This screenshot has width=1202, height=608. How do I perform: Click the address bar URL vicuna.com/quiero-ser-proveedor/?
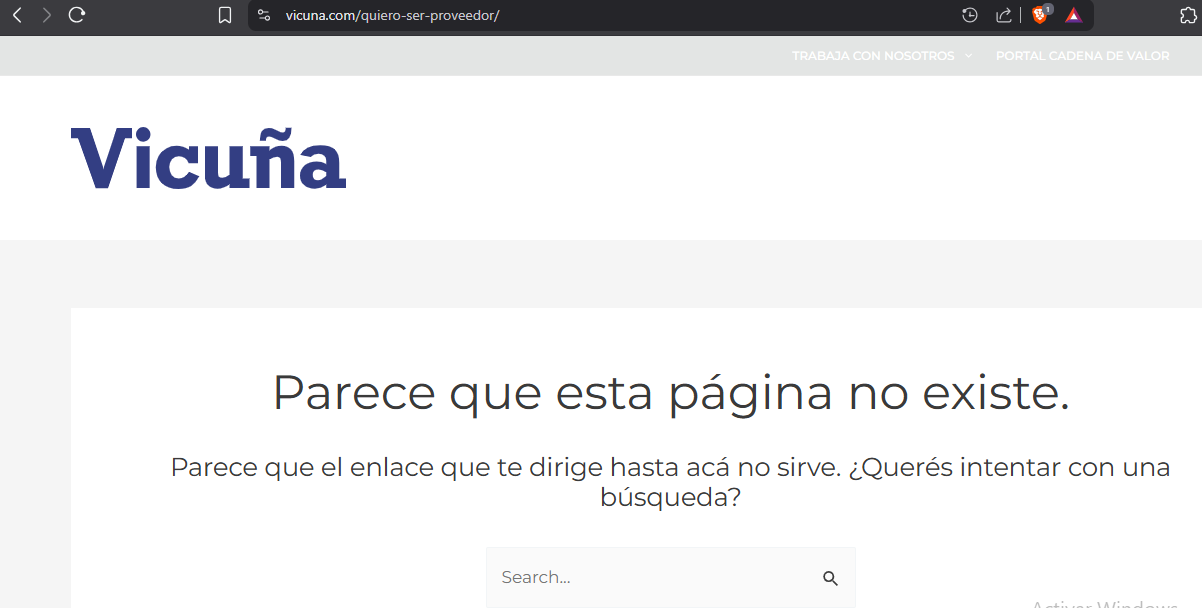[392, 15]
